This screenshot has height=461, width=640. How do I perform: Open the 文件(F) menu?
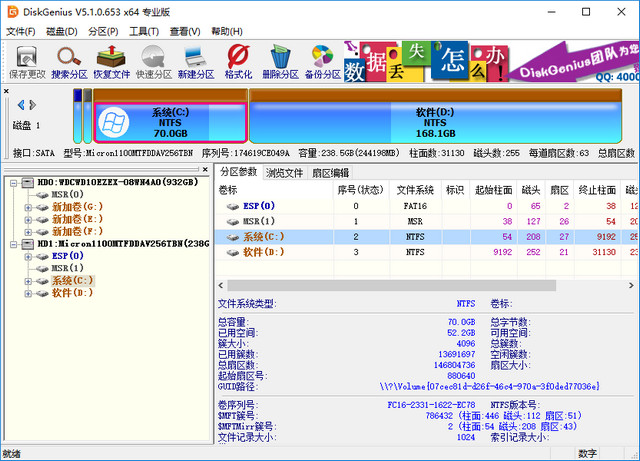pyautogui.click(x=21, y=31)
